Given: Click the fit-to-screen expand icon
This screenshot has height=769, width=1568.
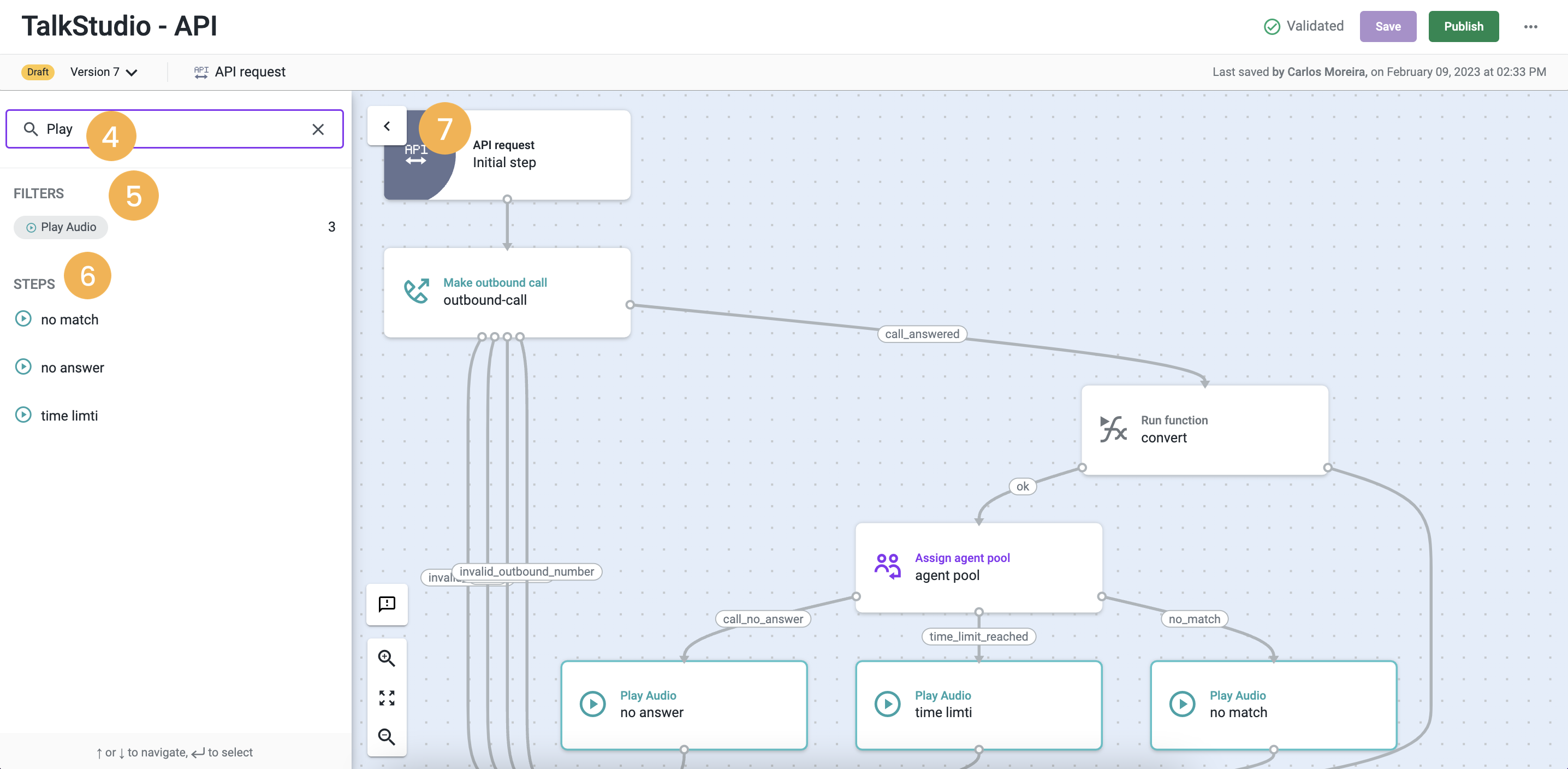Looking at the screenshot, I should (387, 698).
